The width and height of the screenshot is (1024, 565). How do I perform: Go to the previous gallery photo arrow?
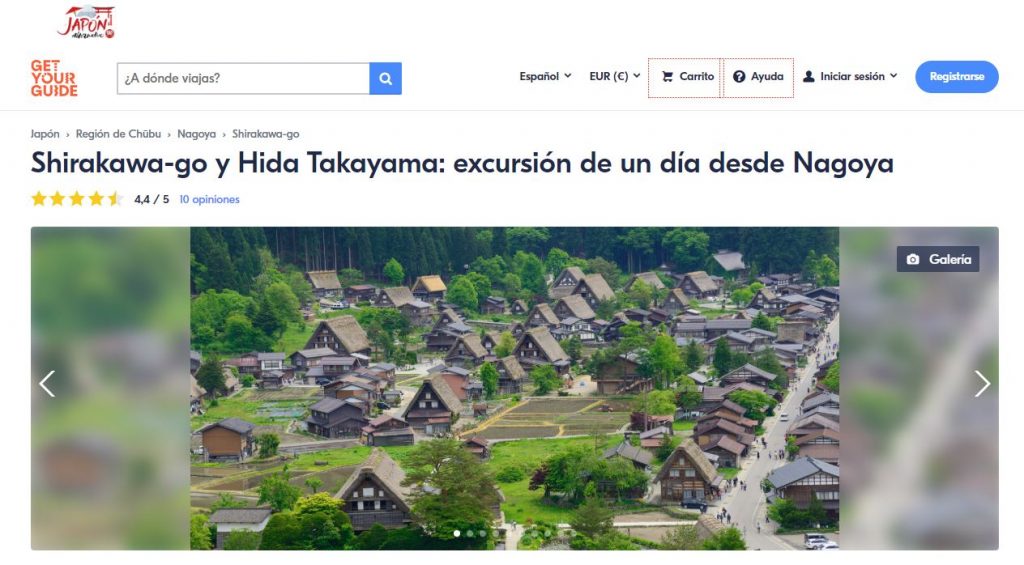pyautogui.click(x=47, y=384)
